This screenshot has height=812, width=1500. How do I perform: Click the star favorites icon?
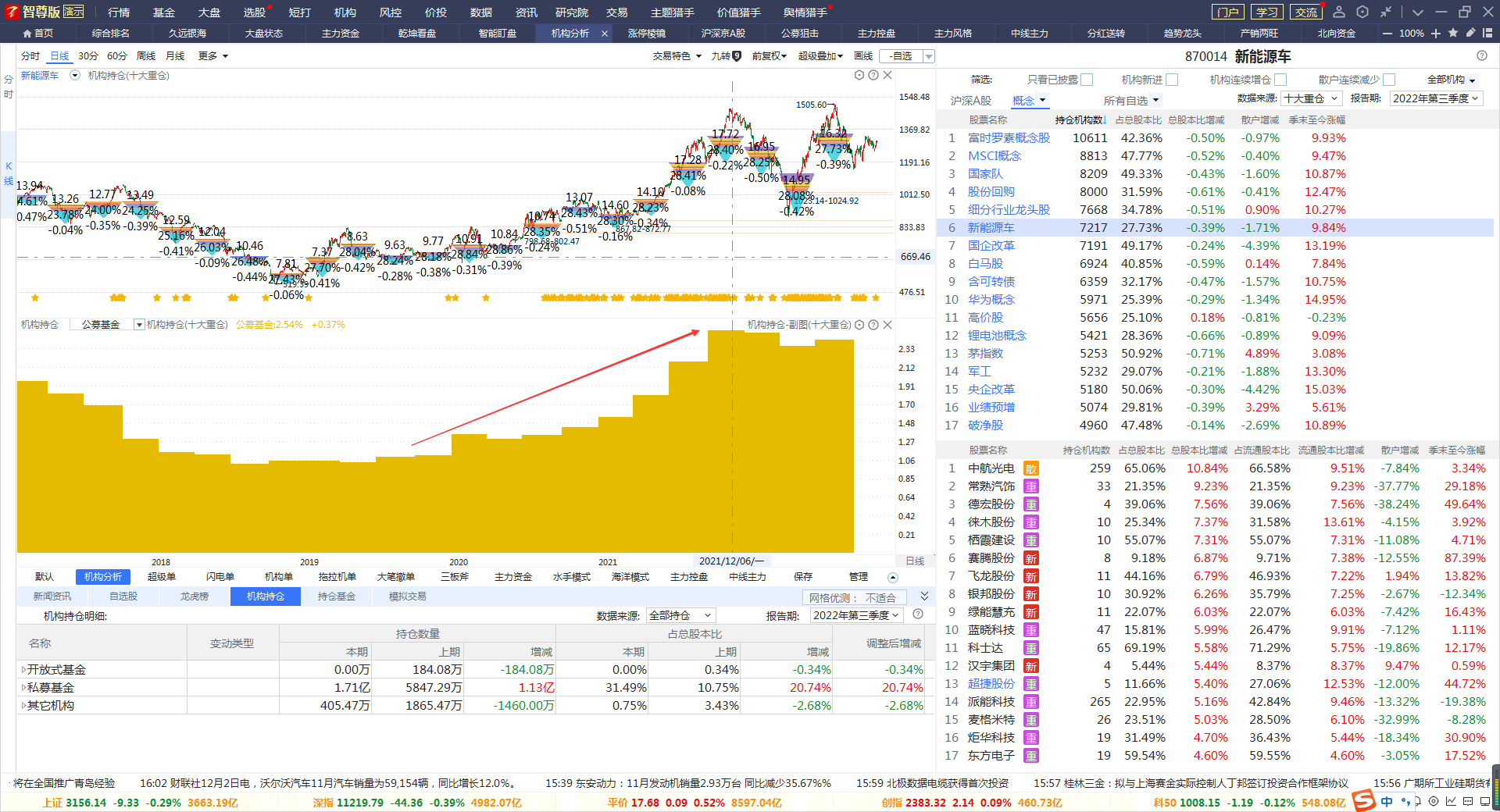click(x=1453, y=33)
